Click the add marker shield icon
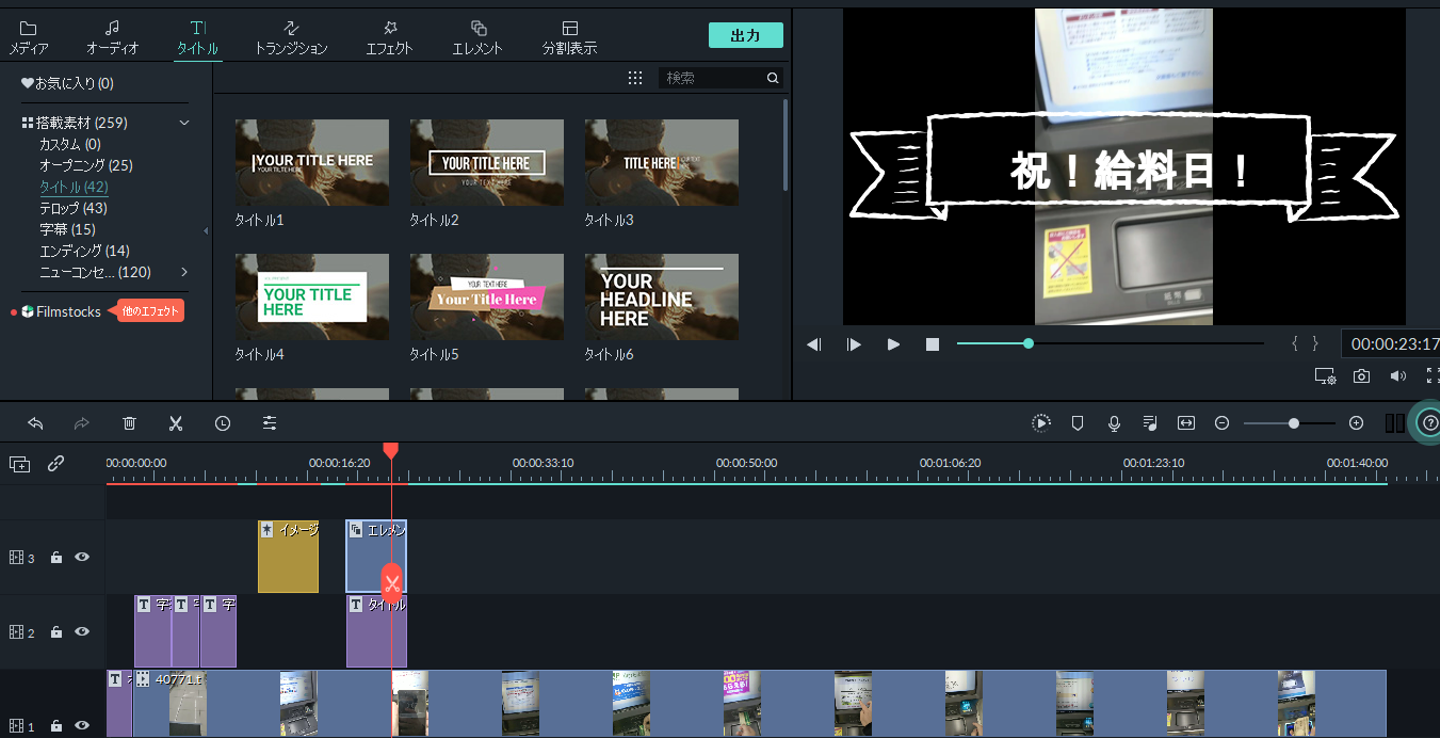Screen dimensions: 1440x738 click(x=1077, y=423)
